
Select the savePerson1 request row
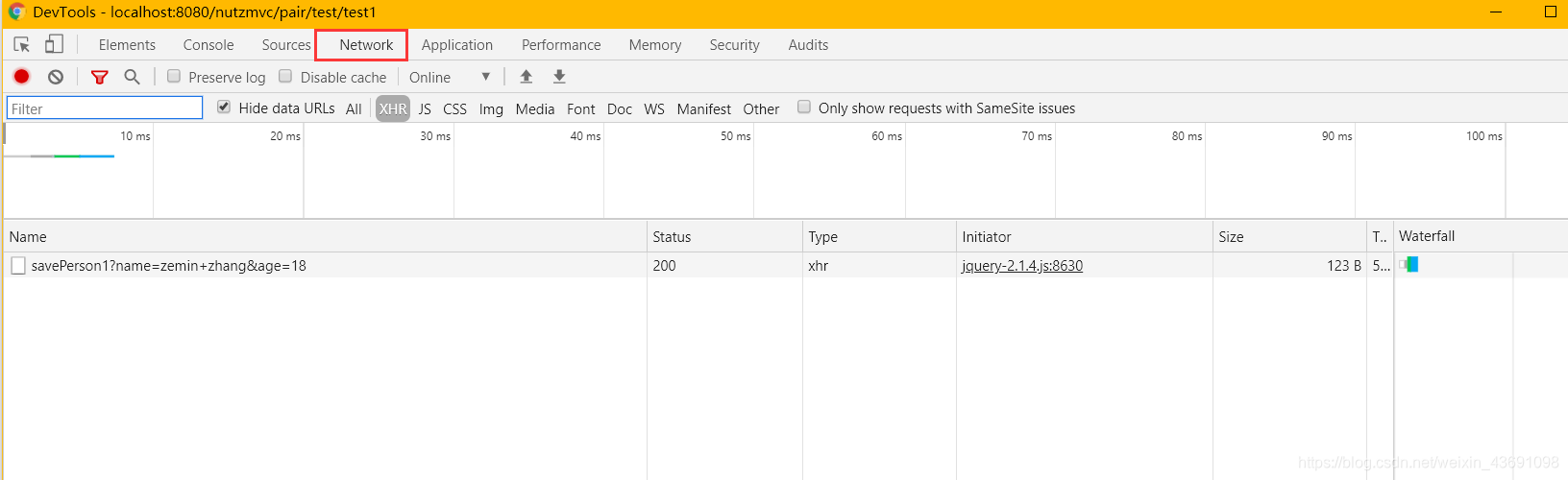pos(784,266)
